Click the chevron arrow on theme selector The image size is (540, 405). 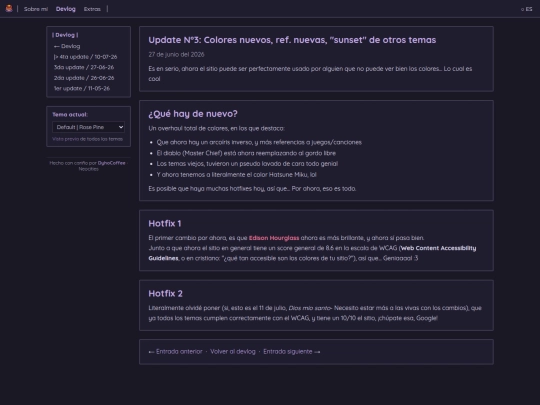coord(121,127)
